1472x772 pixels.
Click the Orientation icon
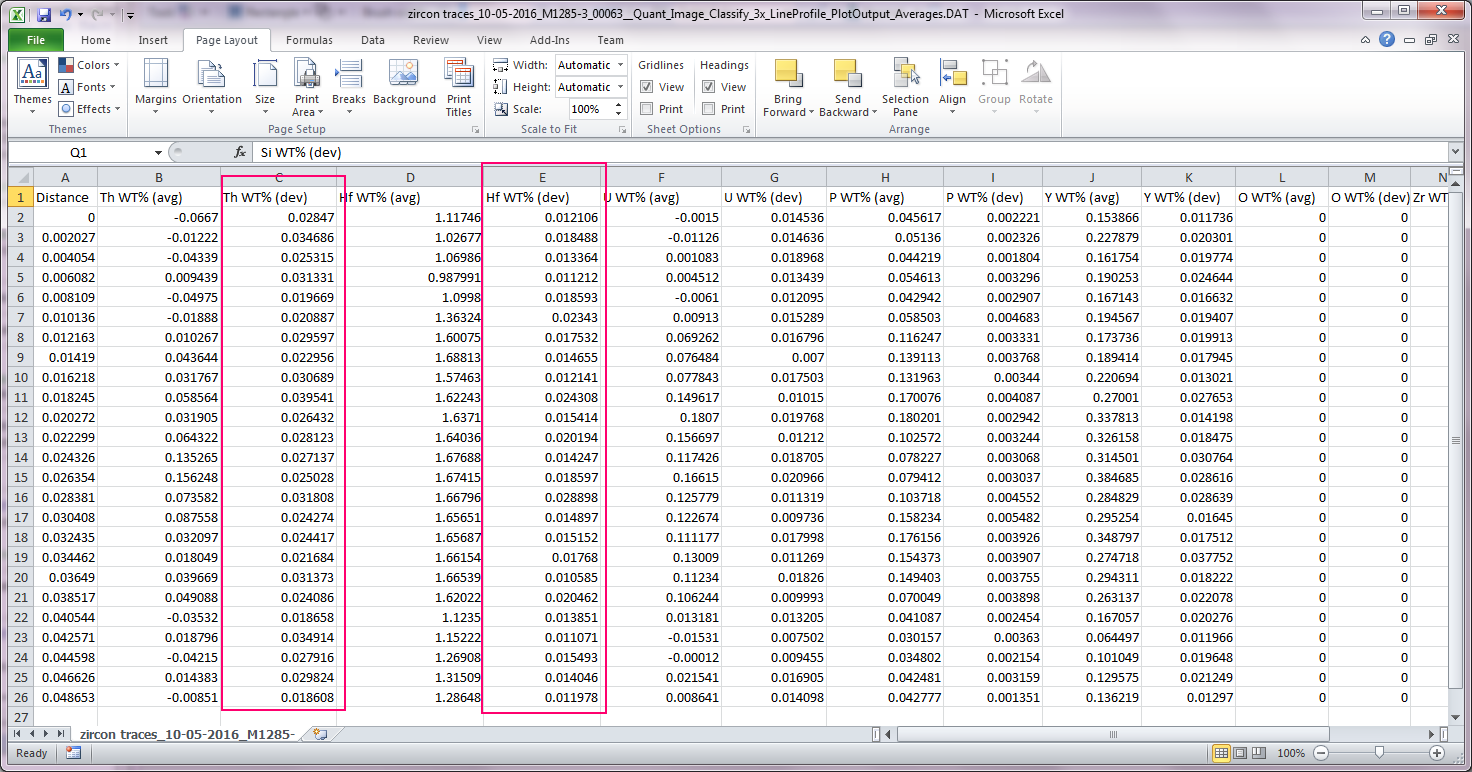tap(212, 85)
